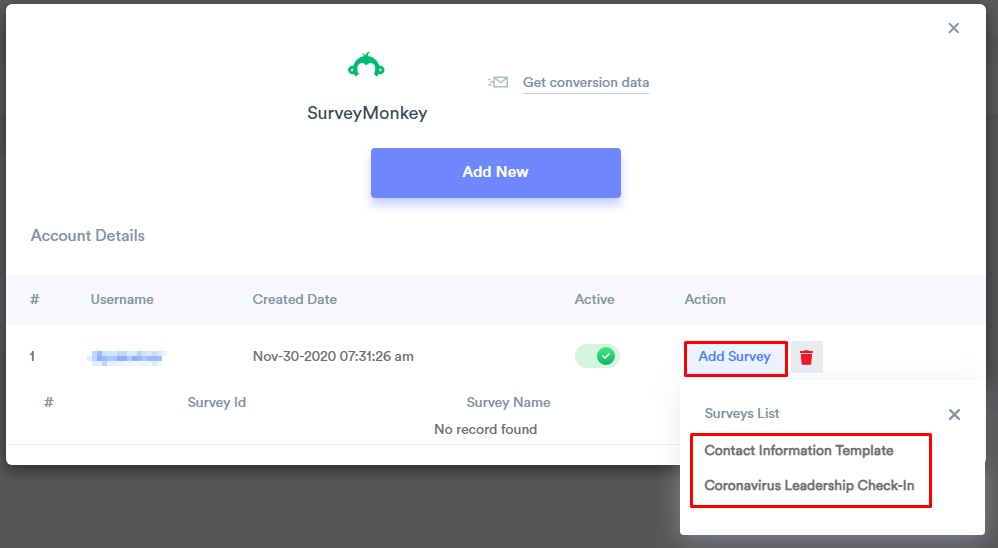Close the SurveyMonkey dialog with the X

pyautogui.click(x=953, y=28)
